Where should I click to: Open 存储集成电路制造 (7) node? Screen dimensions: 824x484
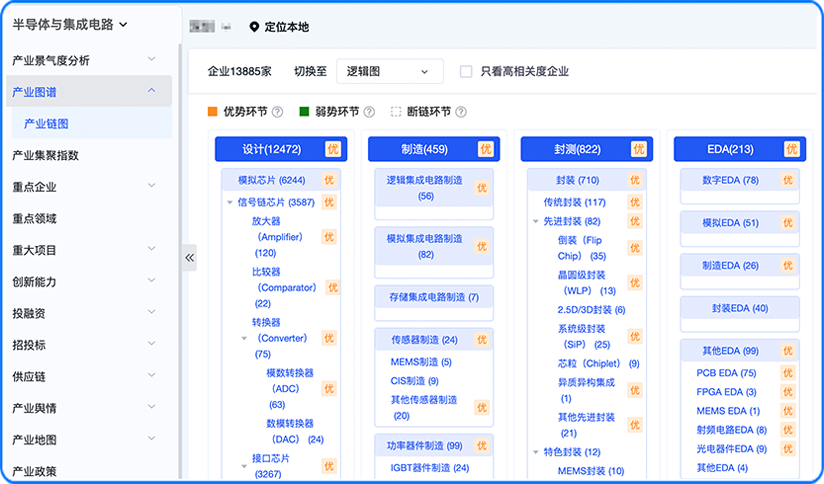coord(434,297)
